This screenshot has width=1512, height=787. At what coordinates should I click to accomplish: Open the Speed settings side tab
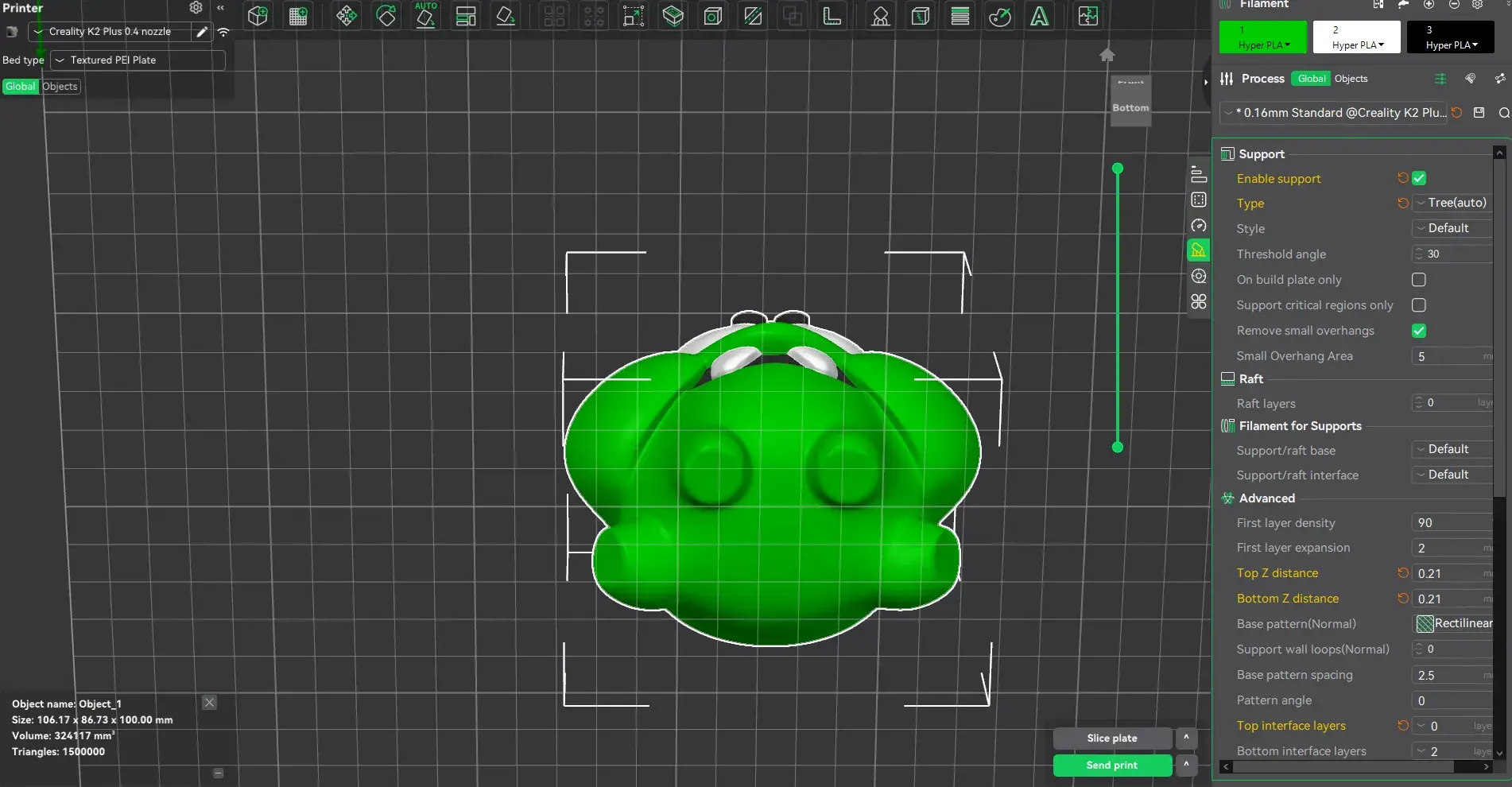coord(1198,226)
